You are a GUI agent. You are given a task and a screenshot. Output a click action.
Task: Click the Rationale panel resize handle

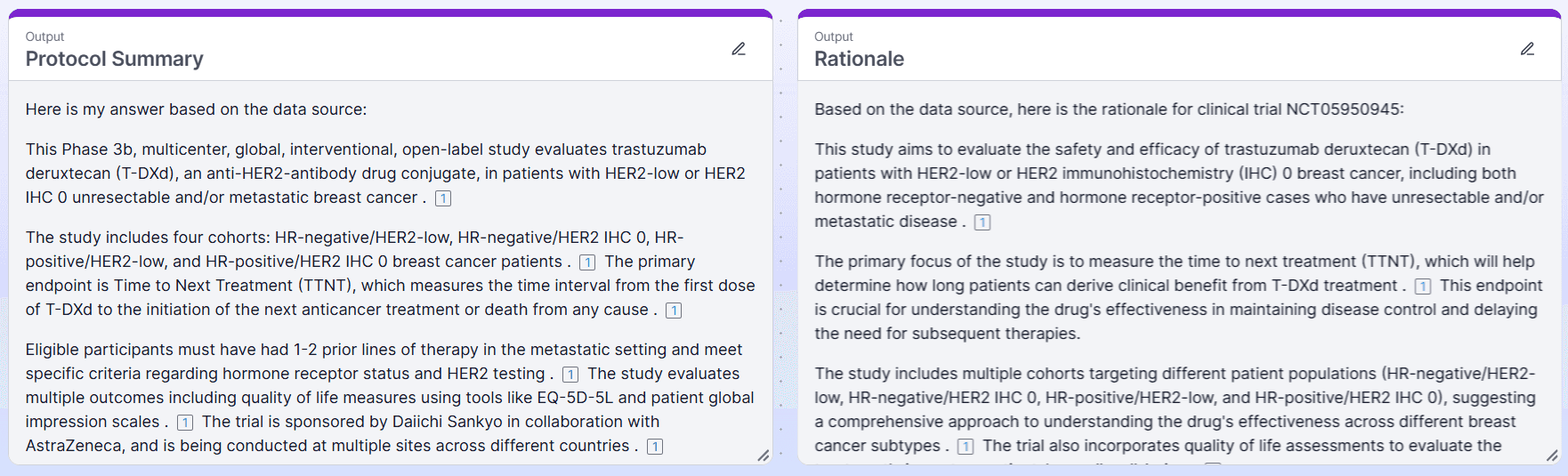1552,456
